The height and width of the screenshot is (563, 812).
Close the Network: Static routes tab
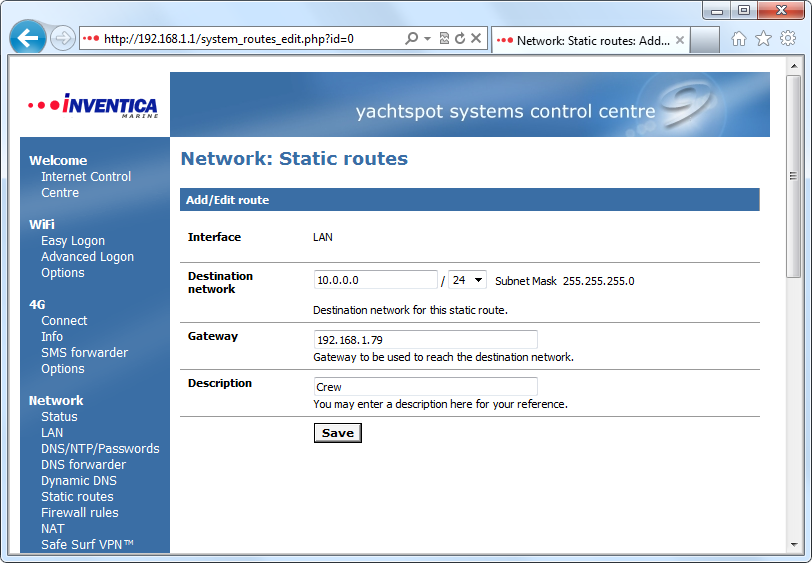(680, 40)
